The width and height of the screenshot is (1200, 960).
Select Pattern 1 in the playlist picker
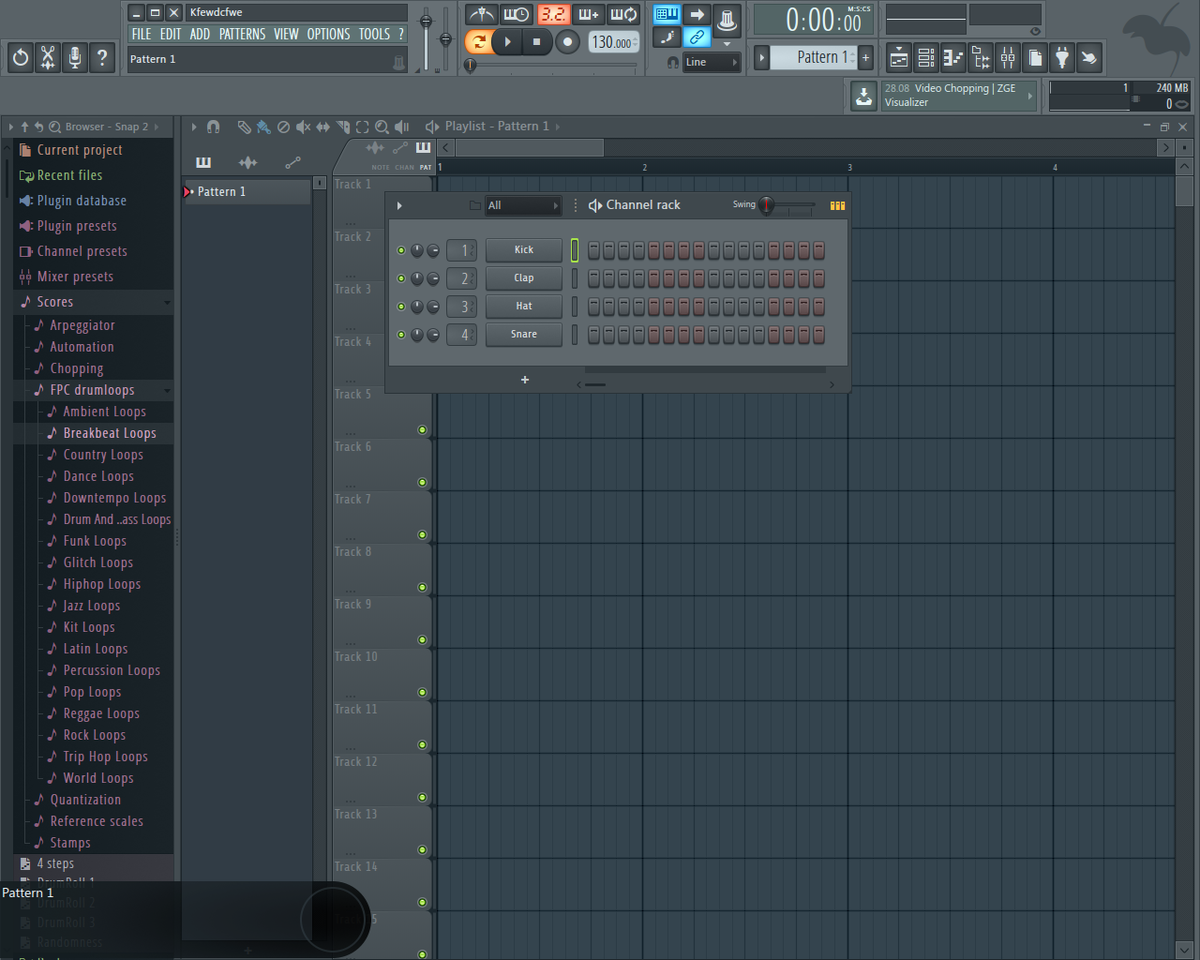coord(247,191)
